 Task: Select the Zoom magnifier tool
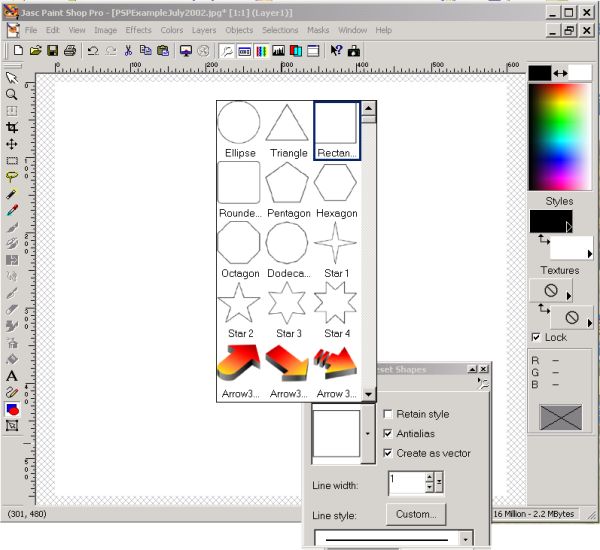tap(12, 94)
